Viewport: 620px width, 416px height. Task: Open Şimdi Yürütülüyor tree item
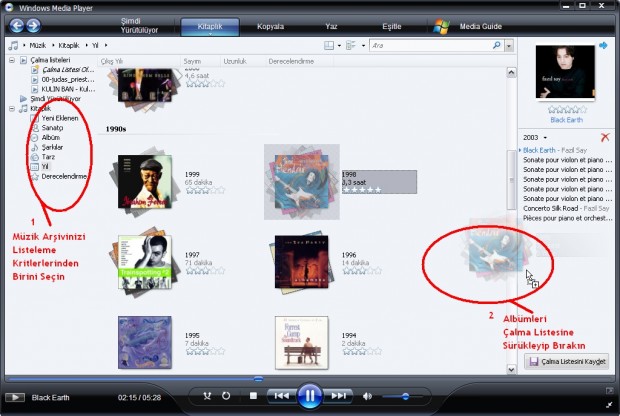coord(55,98)
